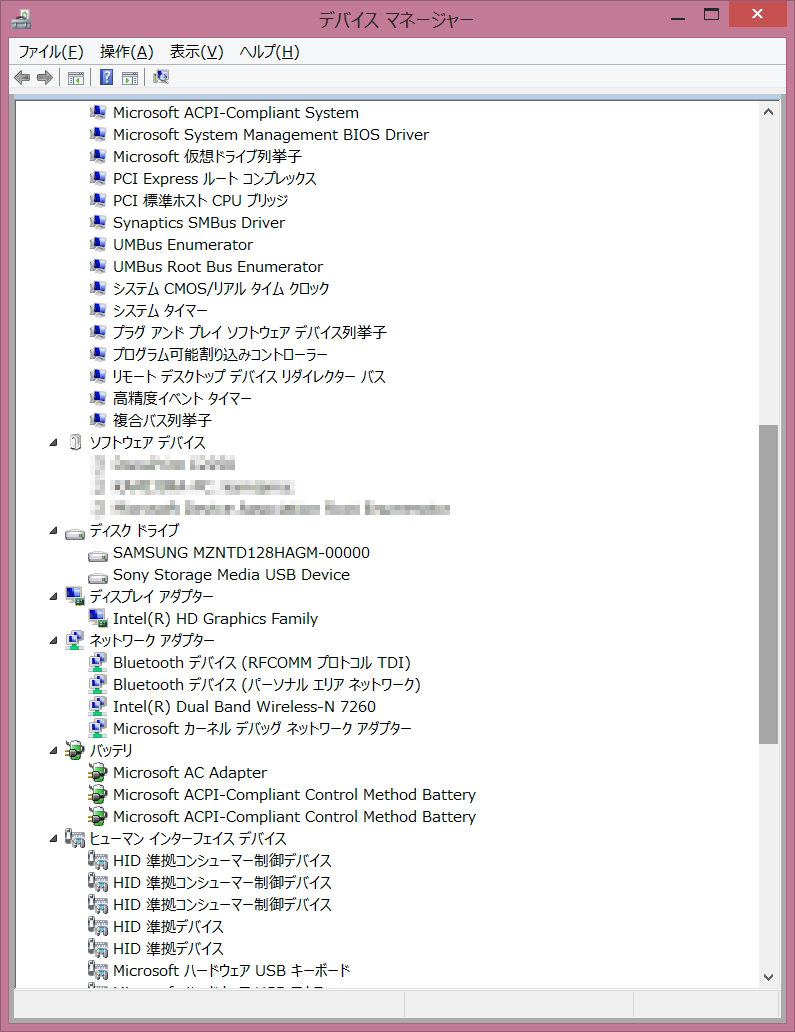Click the drive icon beside SAMSUNG MZNTD128HAGM-00000
Screen dimensions: 795x1032
[x=98, y=555]
